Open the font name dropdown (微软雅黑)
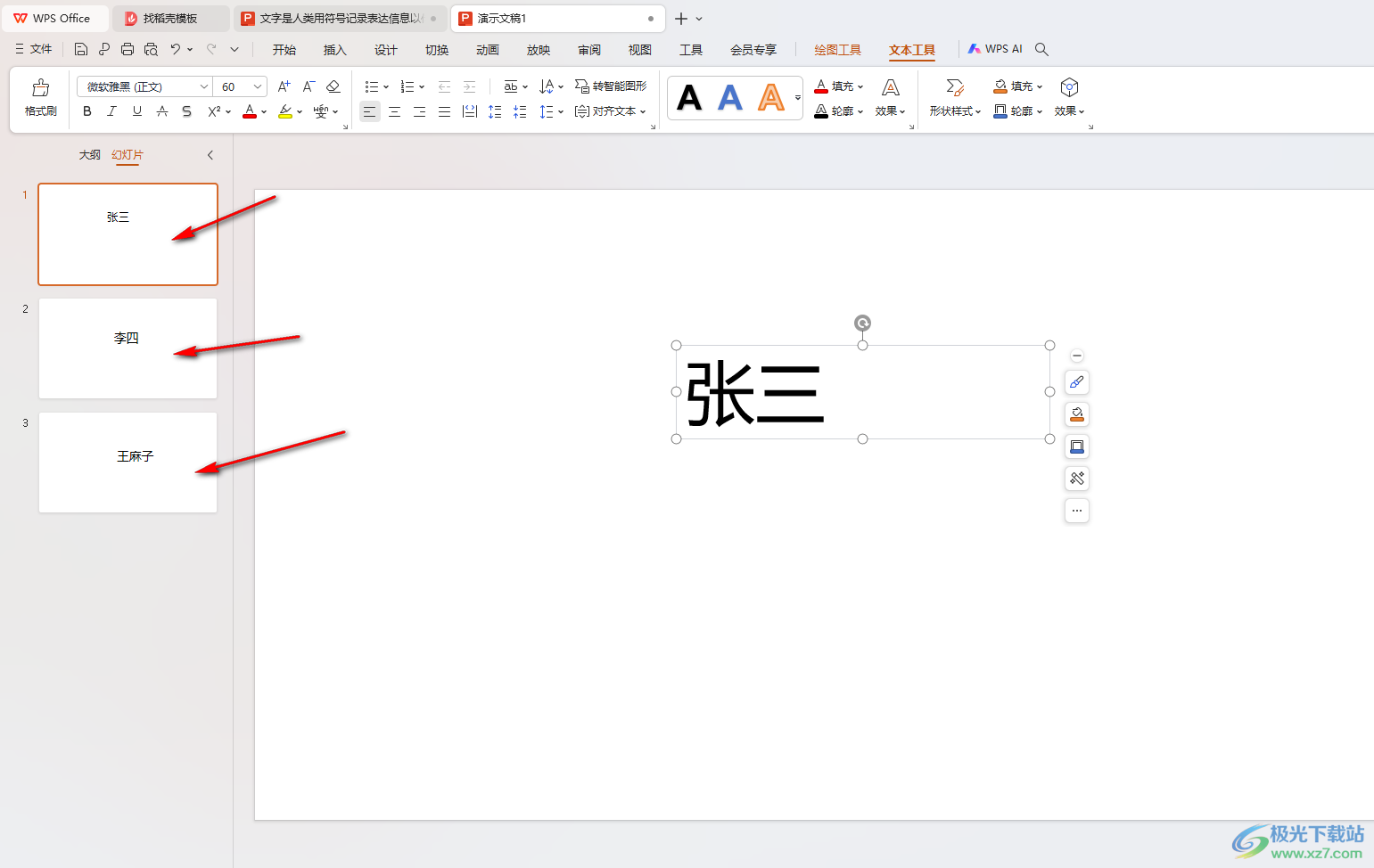 click(204, 86)
